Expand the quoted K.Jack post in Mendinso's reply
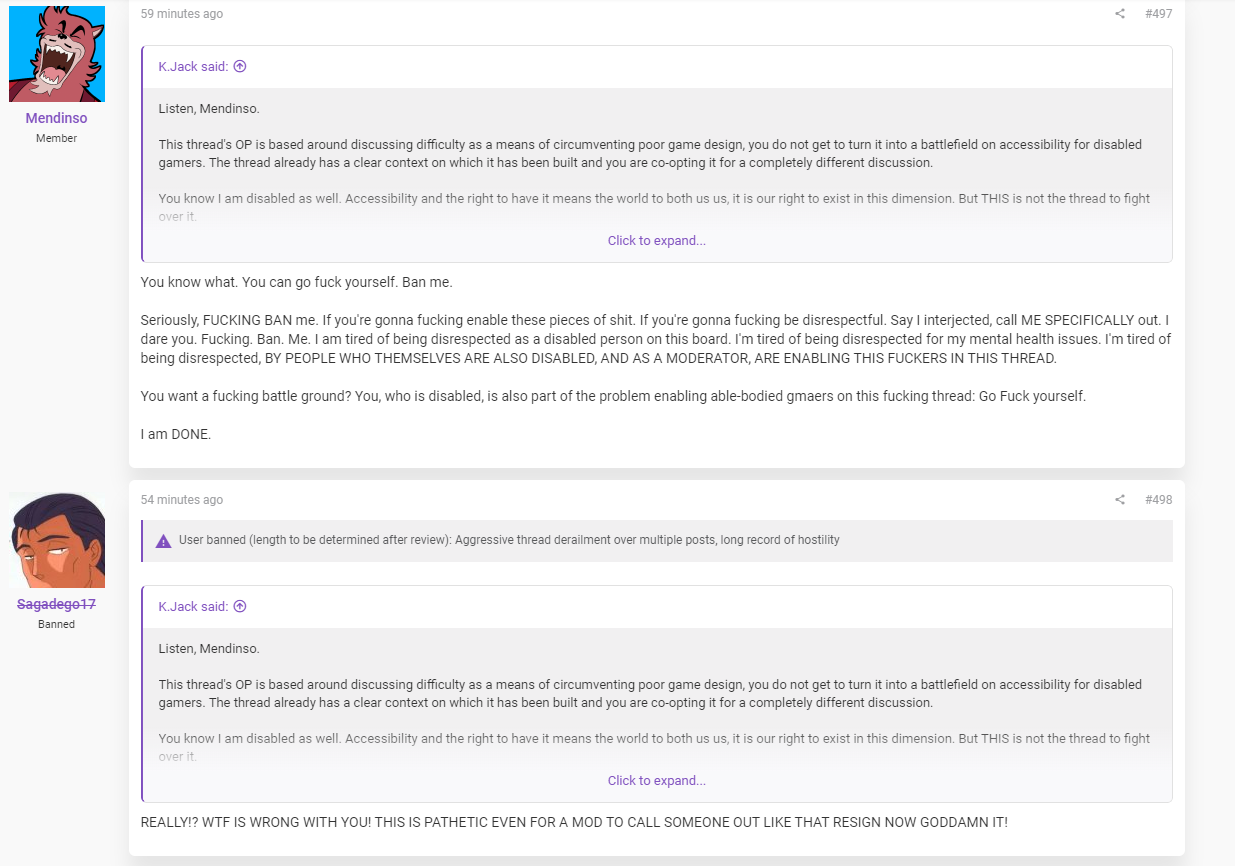This screenshot has width=1235, height=866. 657,241
